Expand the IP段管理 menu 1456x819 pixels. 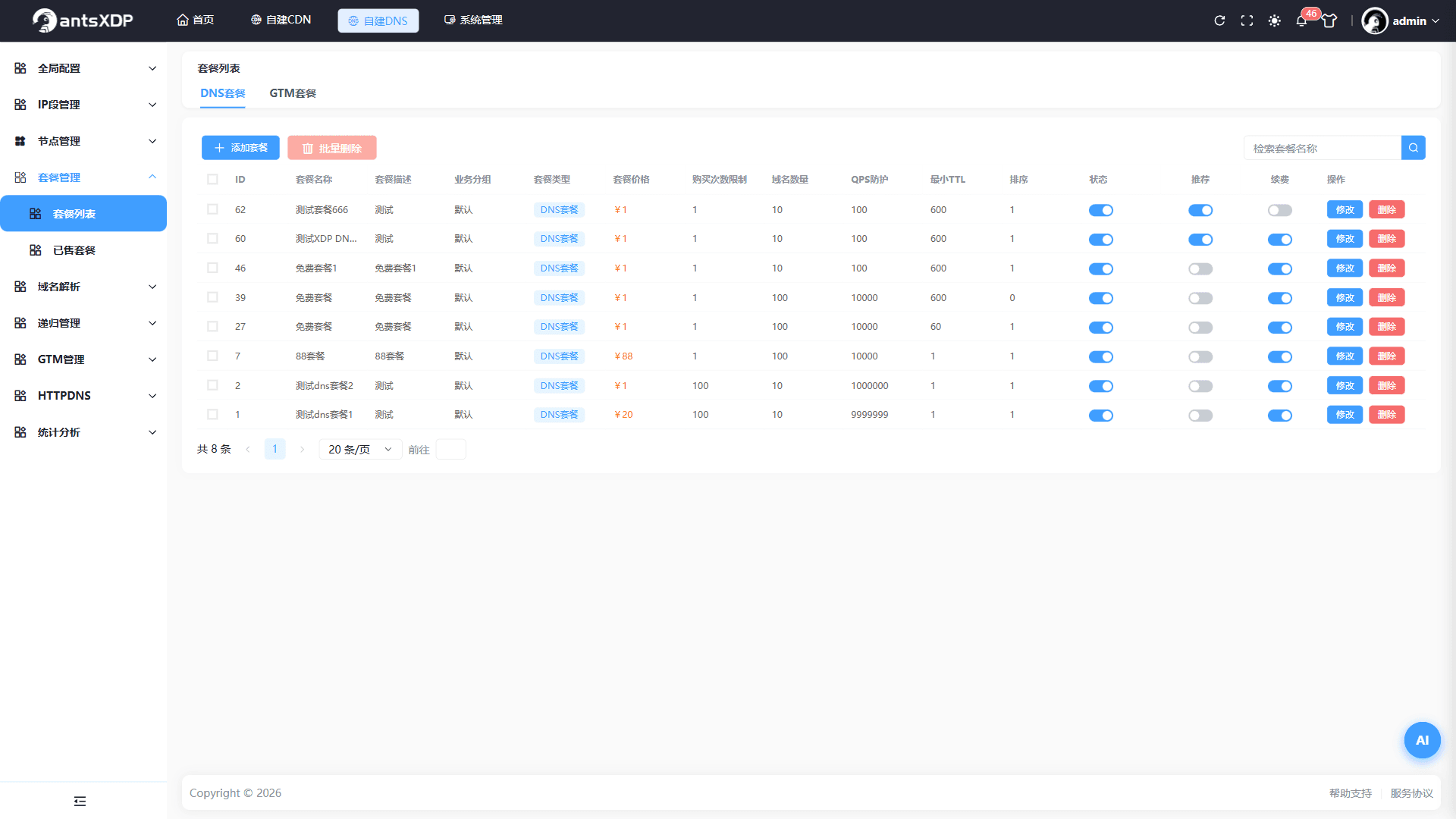tap(83, 105)
